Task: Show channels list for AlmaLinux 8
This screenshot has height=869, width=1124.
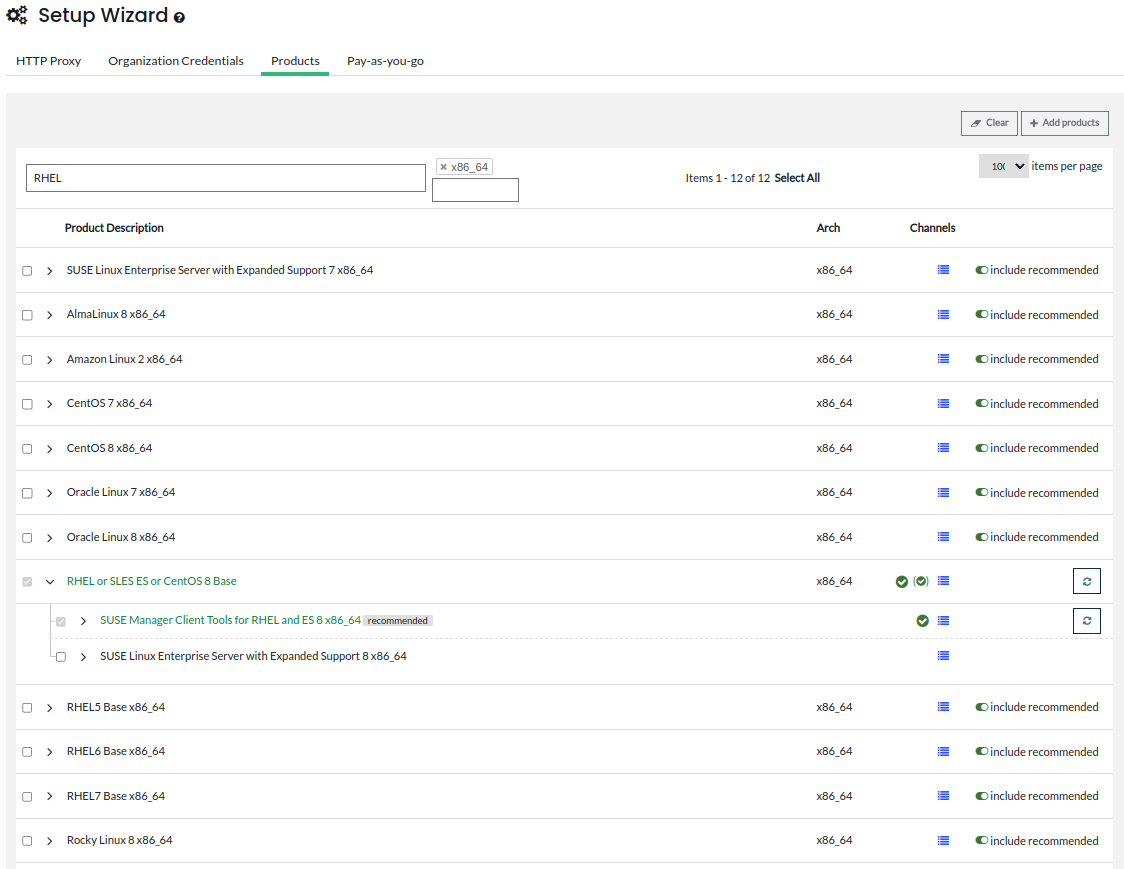Action: point(943,314)
